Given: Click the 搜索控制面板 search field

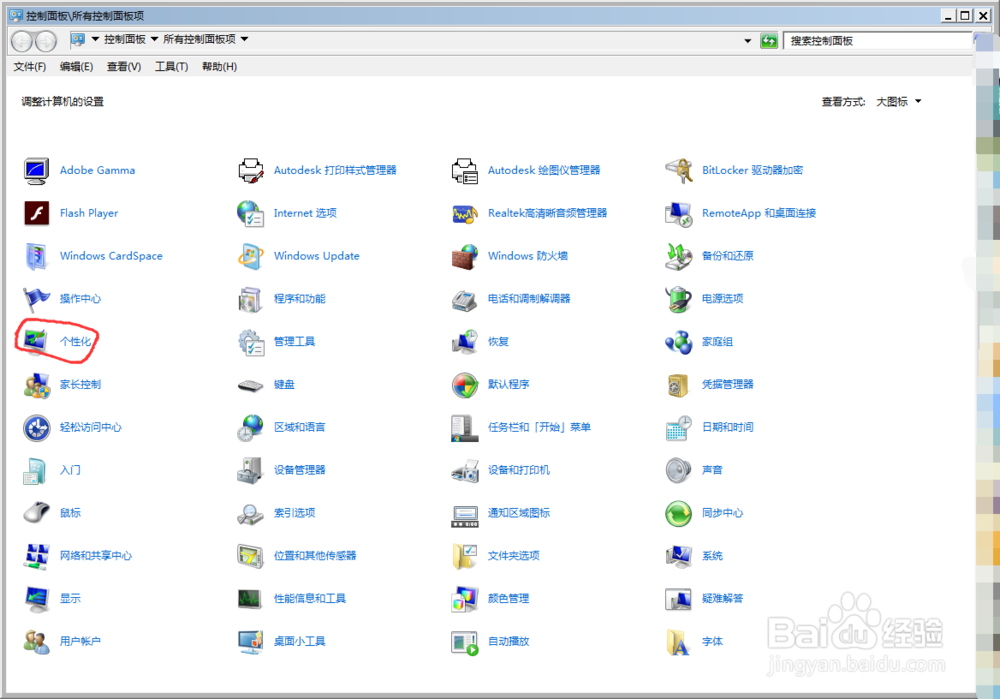Looking at the screenshot, I should click(878, 41).
